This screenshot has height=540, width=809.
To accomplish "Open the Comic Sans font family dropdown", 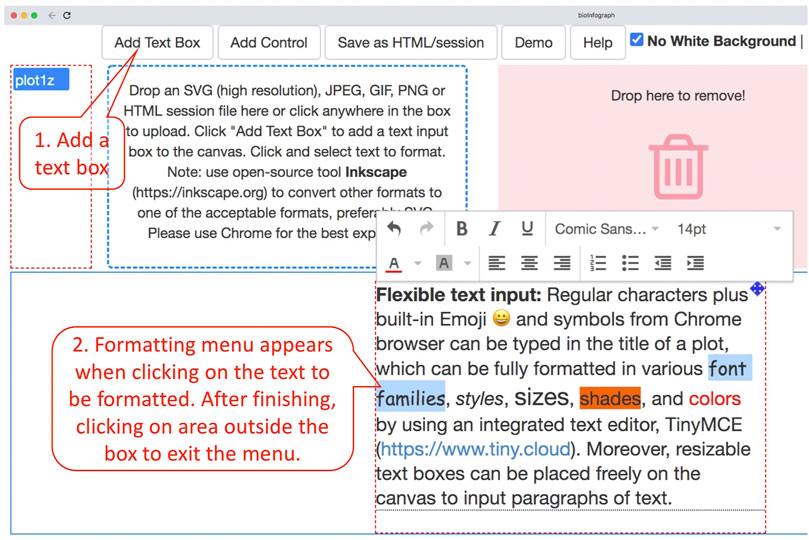I will coord(607,228).
